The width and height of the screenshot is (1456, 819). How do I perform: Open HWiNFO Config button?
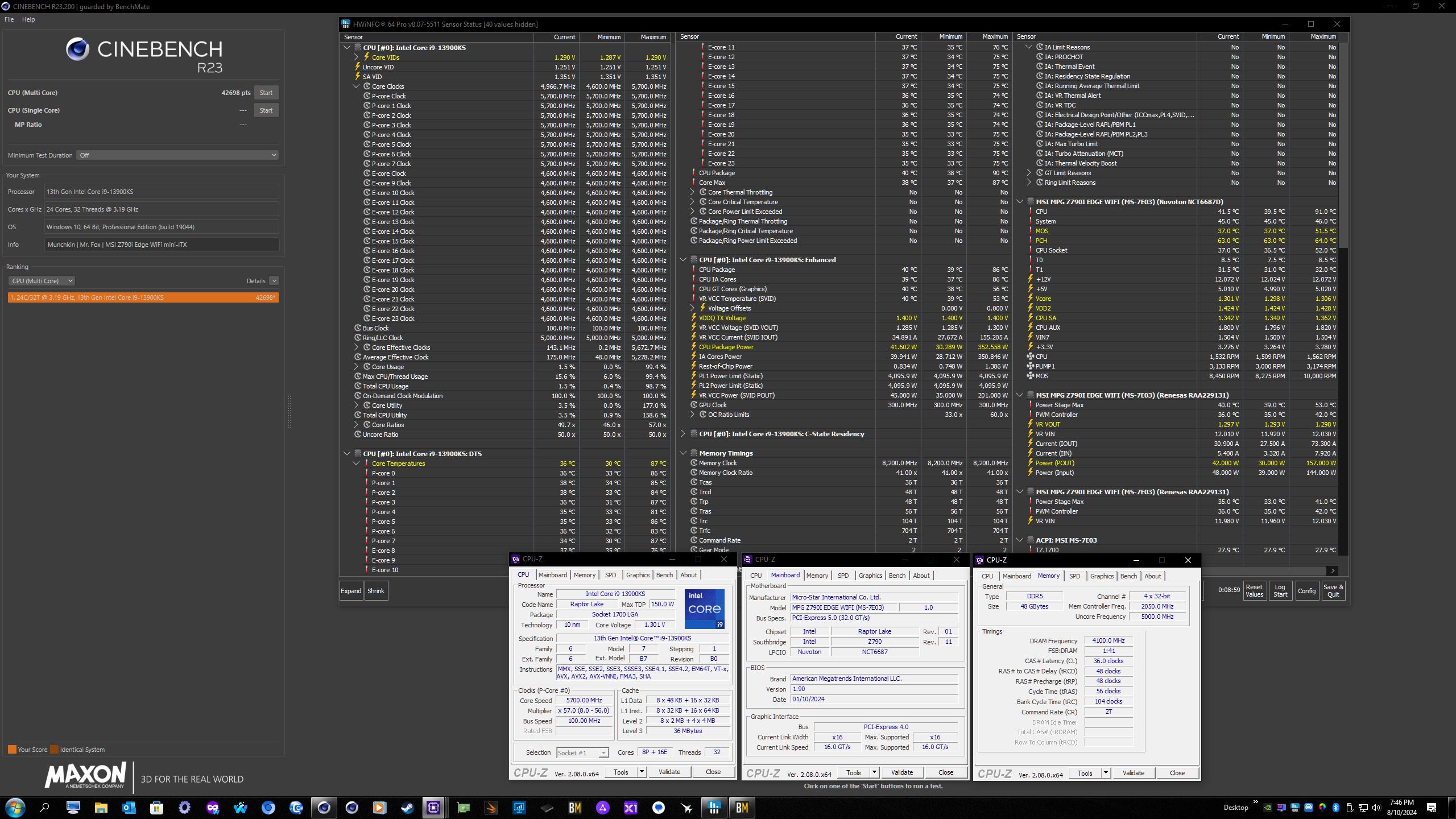[1306, 590]
